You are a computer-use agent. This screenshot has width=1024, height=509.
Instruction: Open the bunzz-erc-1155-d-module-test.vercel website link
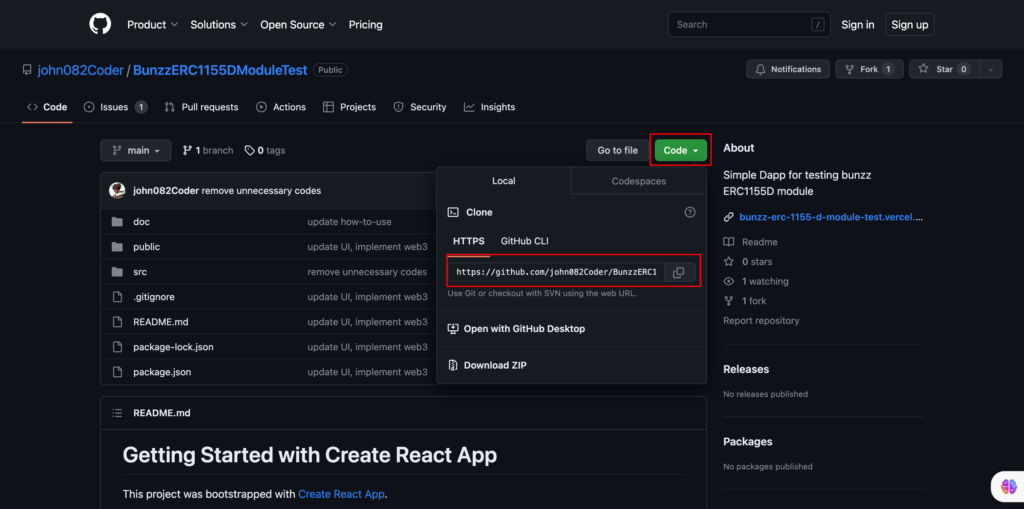click(x=831, y=217)
